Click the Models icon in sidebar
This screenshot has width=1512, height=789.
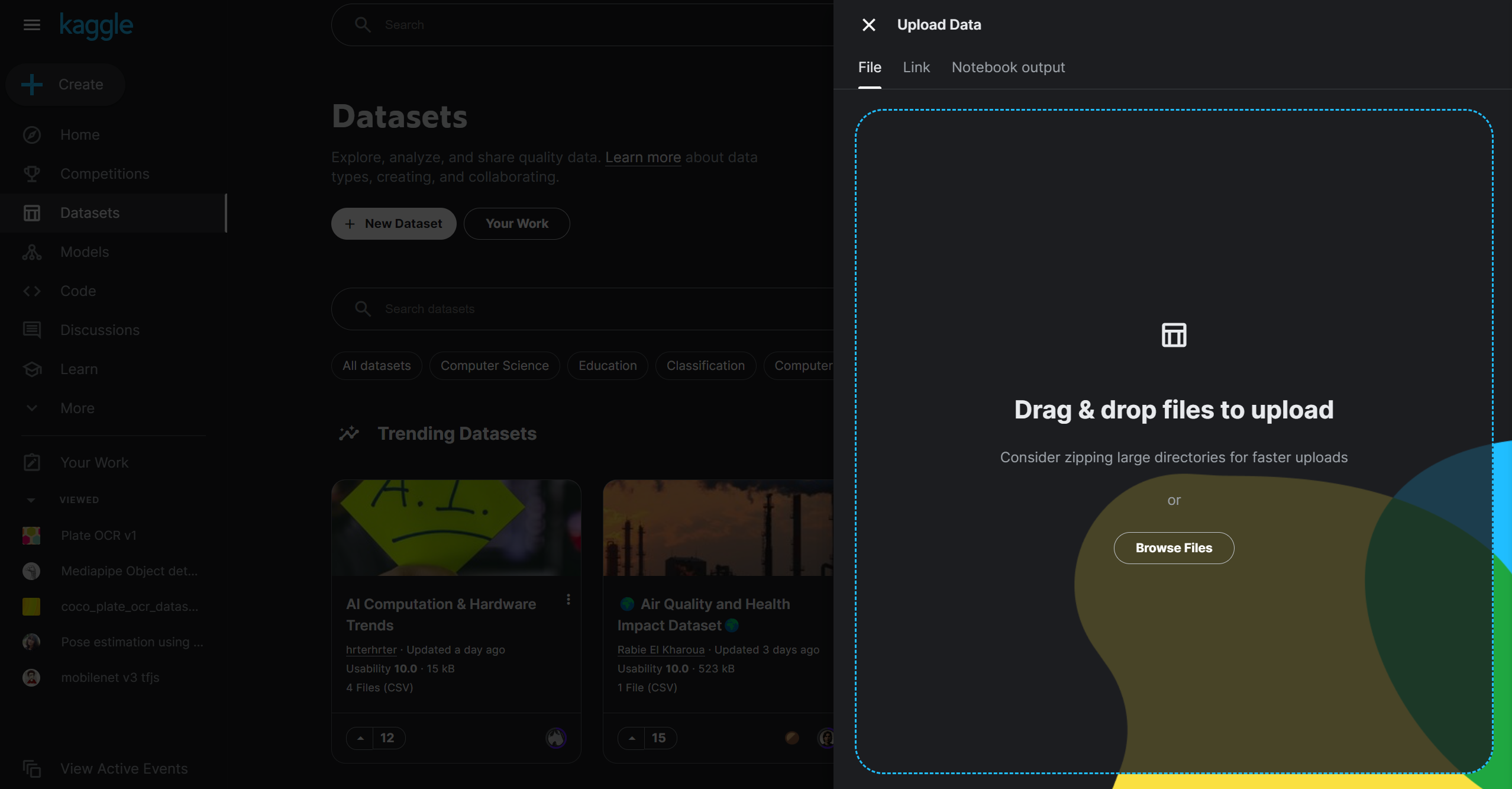point(32,252)
